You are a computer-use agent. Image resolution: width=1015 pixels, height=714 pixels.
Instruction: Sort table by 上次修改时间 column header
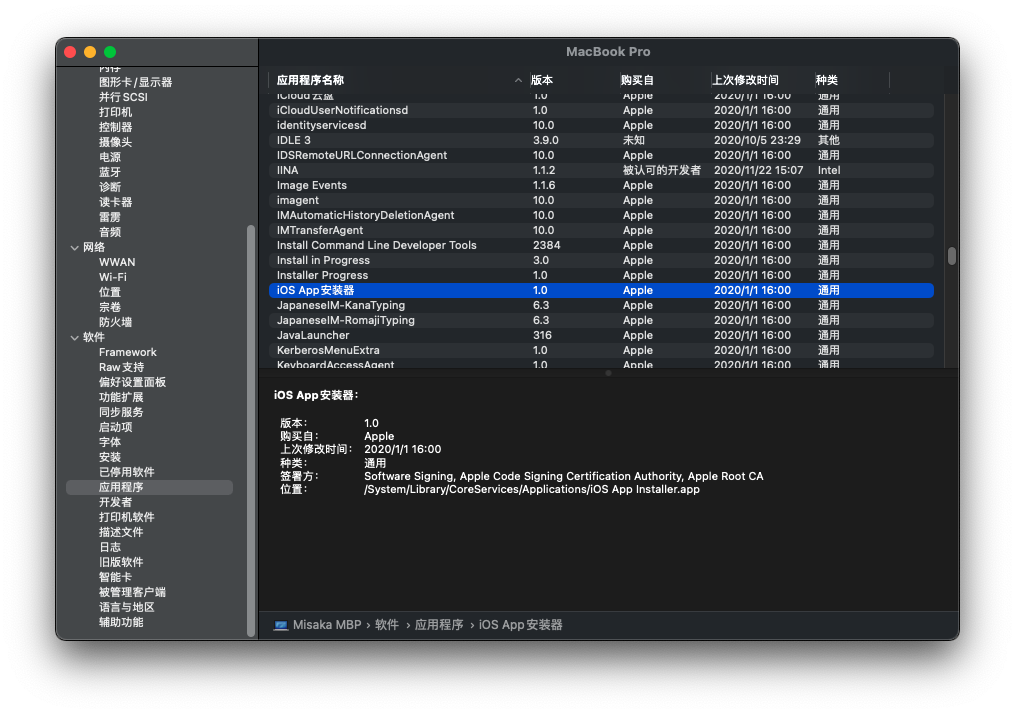tap(745, 80)
